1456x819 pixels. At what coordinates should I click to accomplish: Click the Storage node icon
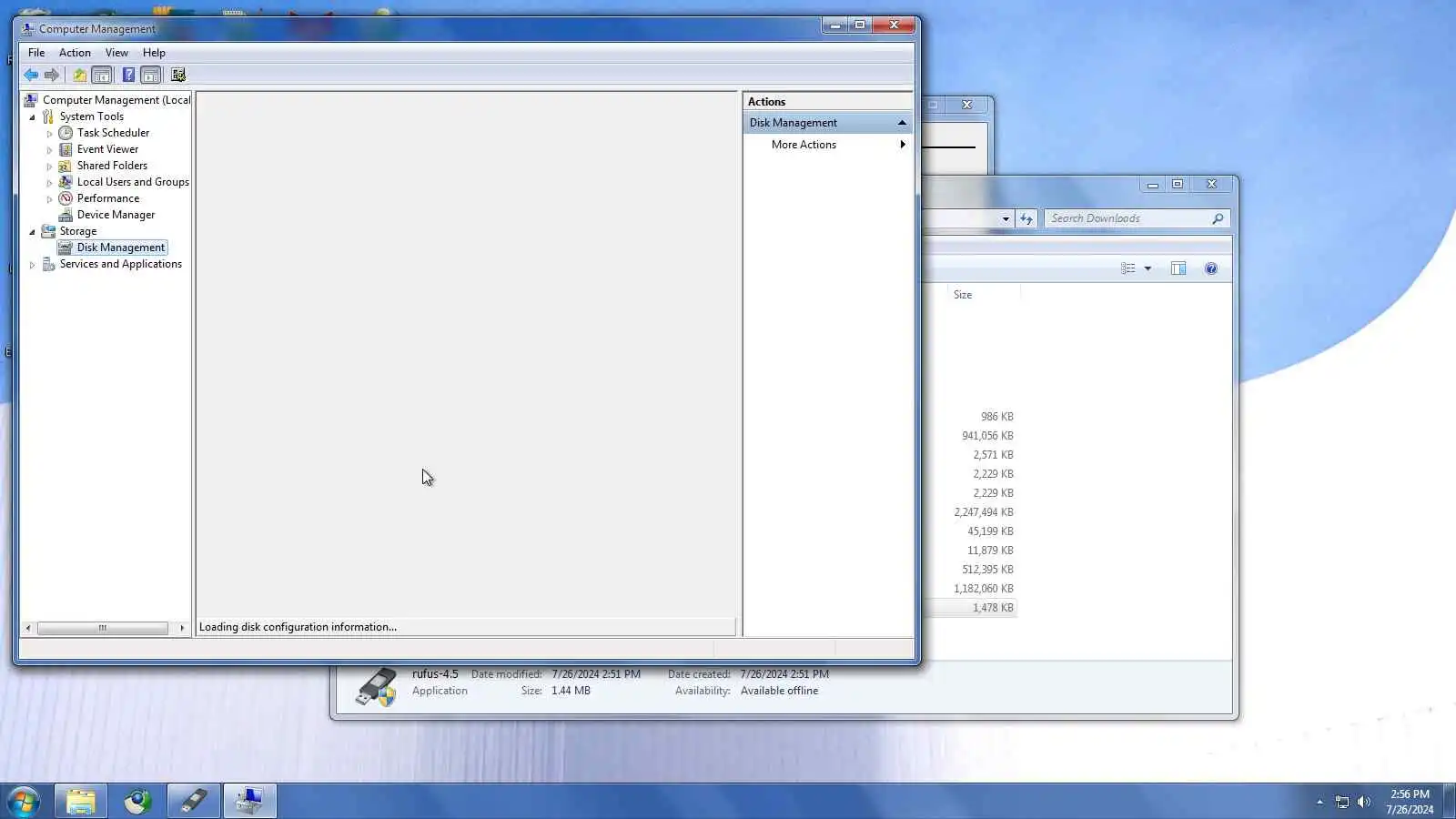(48, 231)
